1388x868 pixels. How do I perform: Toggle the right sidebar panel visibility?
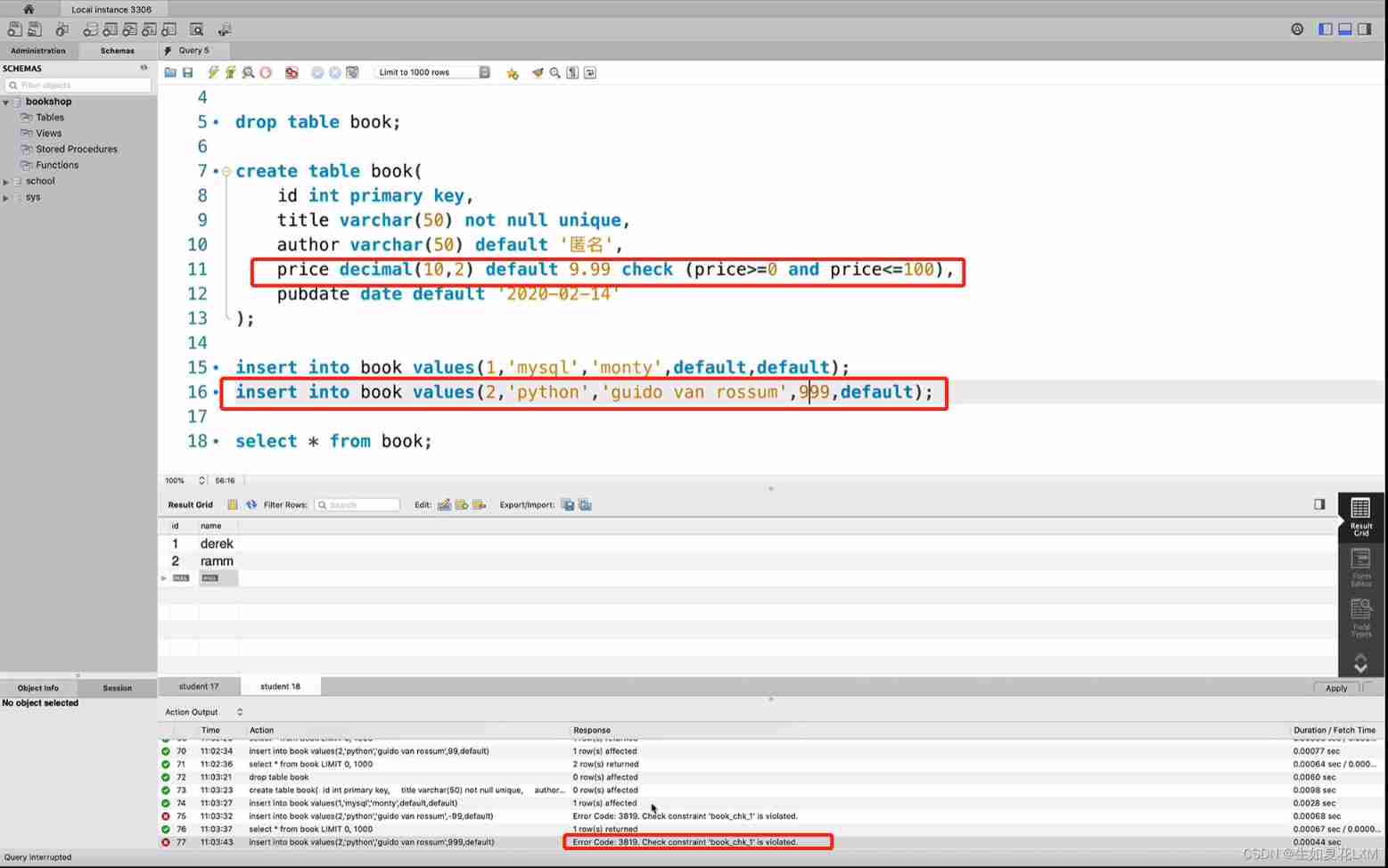tap(1365, 29)
